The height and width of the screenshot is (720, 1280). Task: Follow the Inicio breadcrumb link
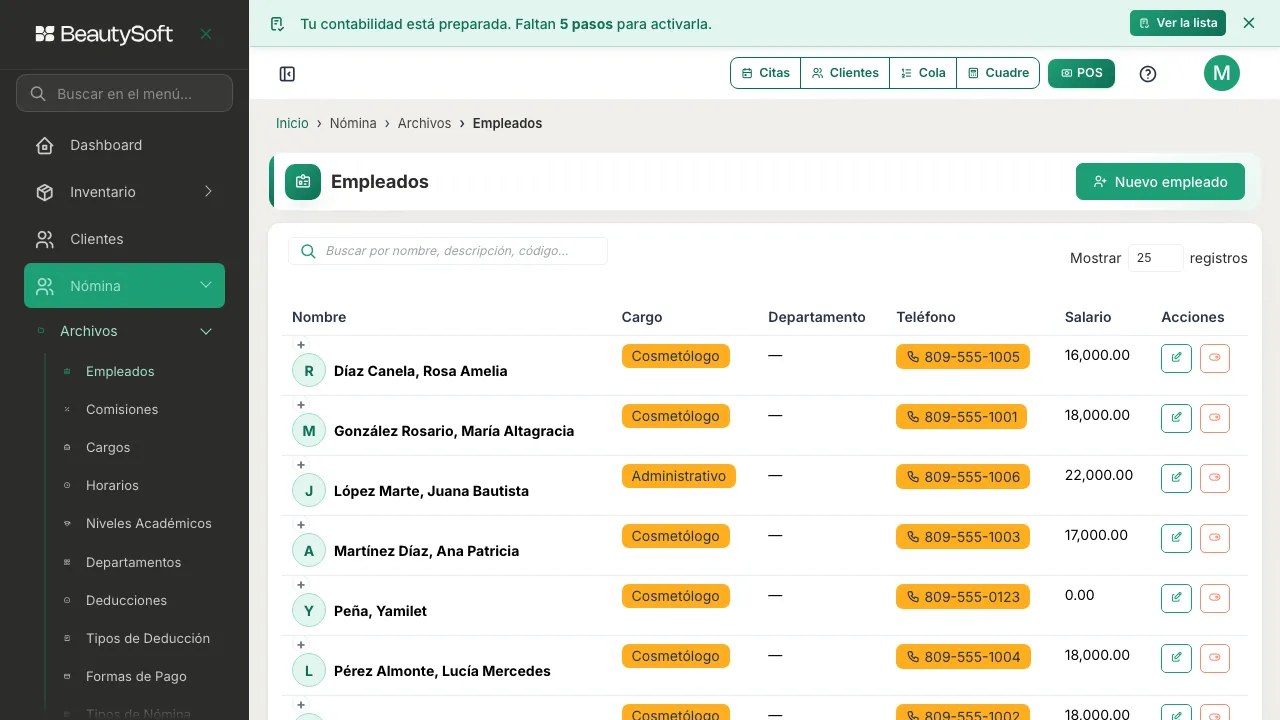pos(292,123)
